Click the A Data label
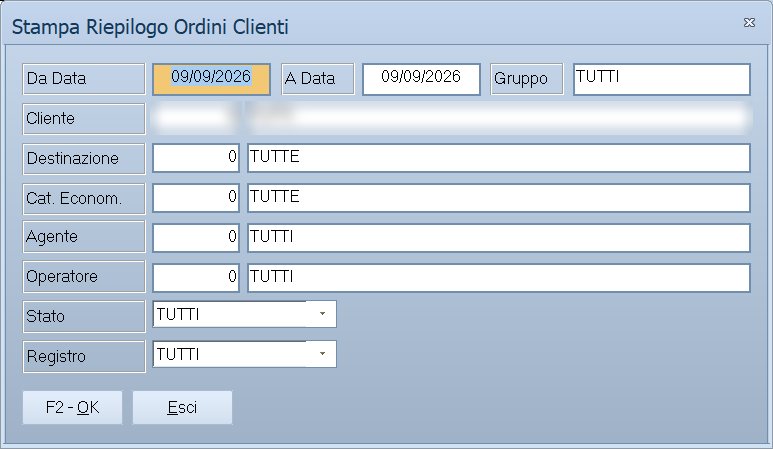 [x=317, y=79]
